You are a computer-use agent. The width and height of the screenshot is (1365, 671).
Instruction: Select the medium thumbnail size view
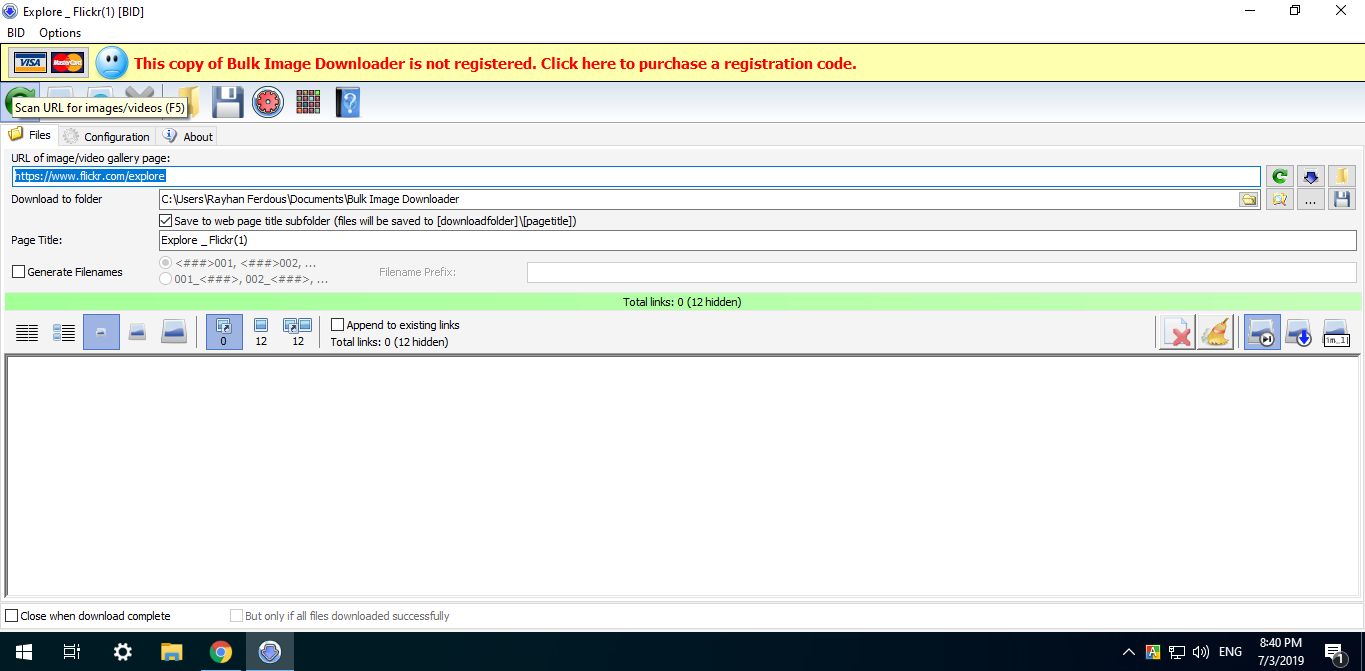[137, 332]
